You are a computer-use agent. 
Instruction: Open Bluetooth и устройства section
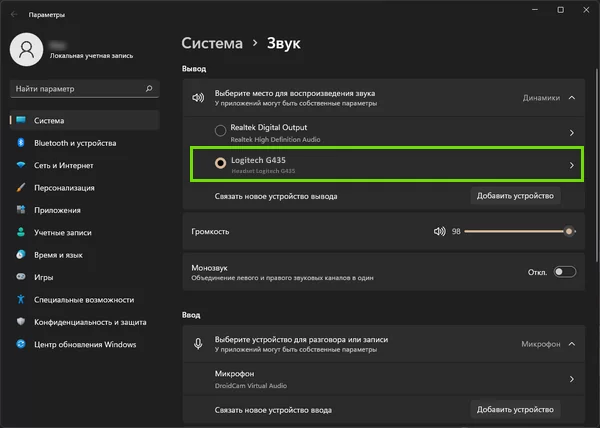pos(75,143)
